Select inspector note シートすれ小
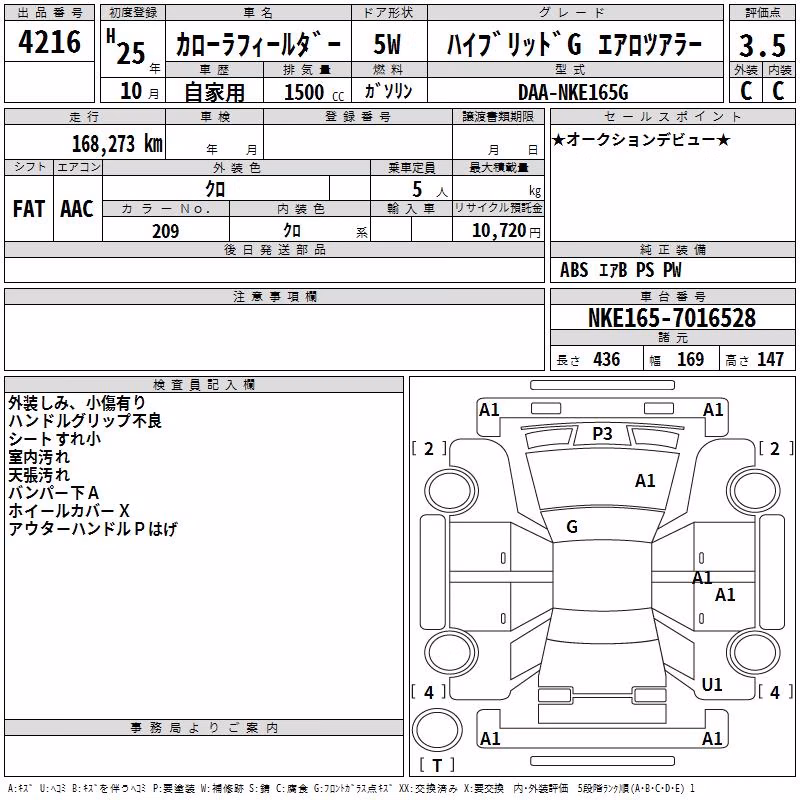800x800 pixels. point(55,439)
